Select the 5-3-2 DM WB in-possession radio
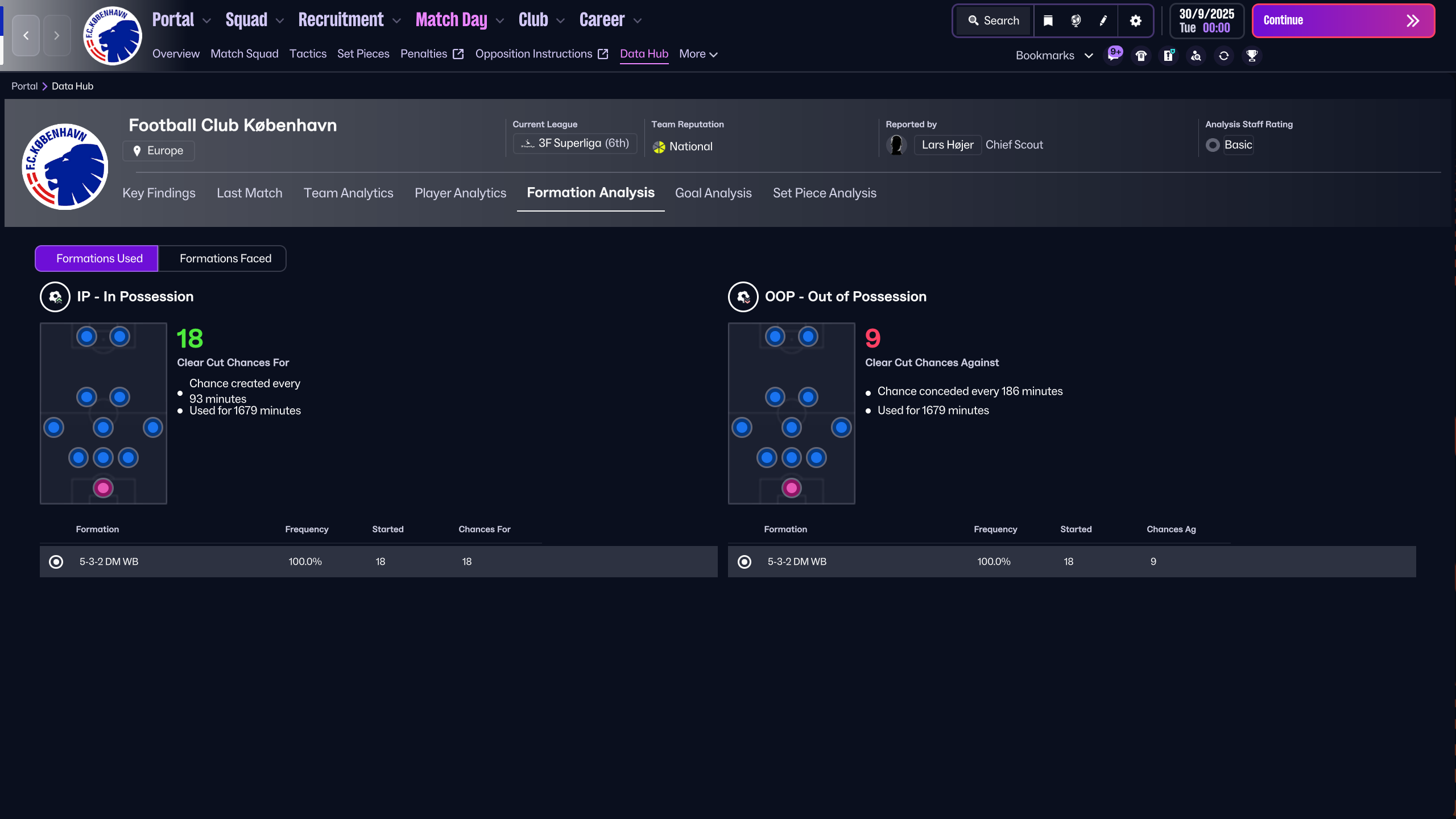The width and height of the screenshot is (1456, 819). (56, 562)
